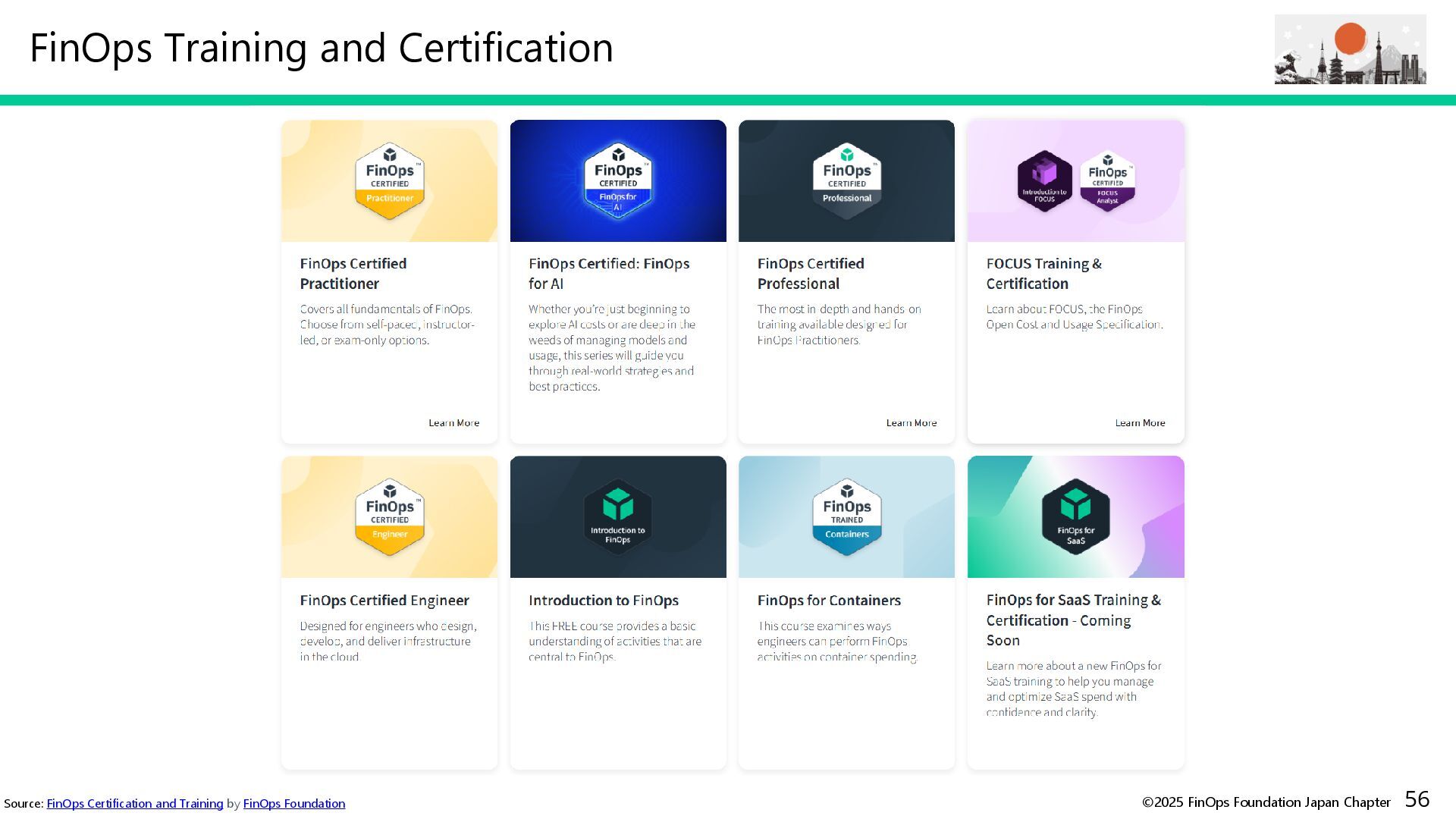Click the 'Whether you're just beginning' AI description

(x=612, y=348)
